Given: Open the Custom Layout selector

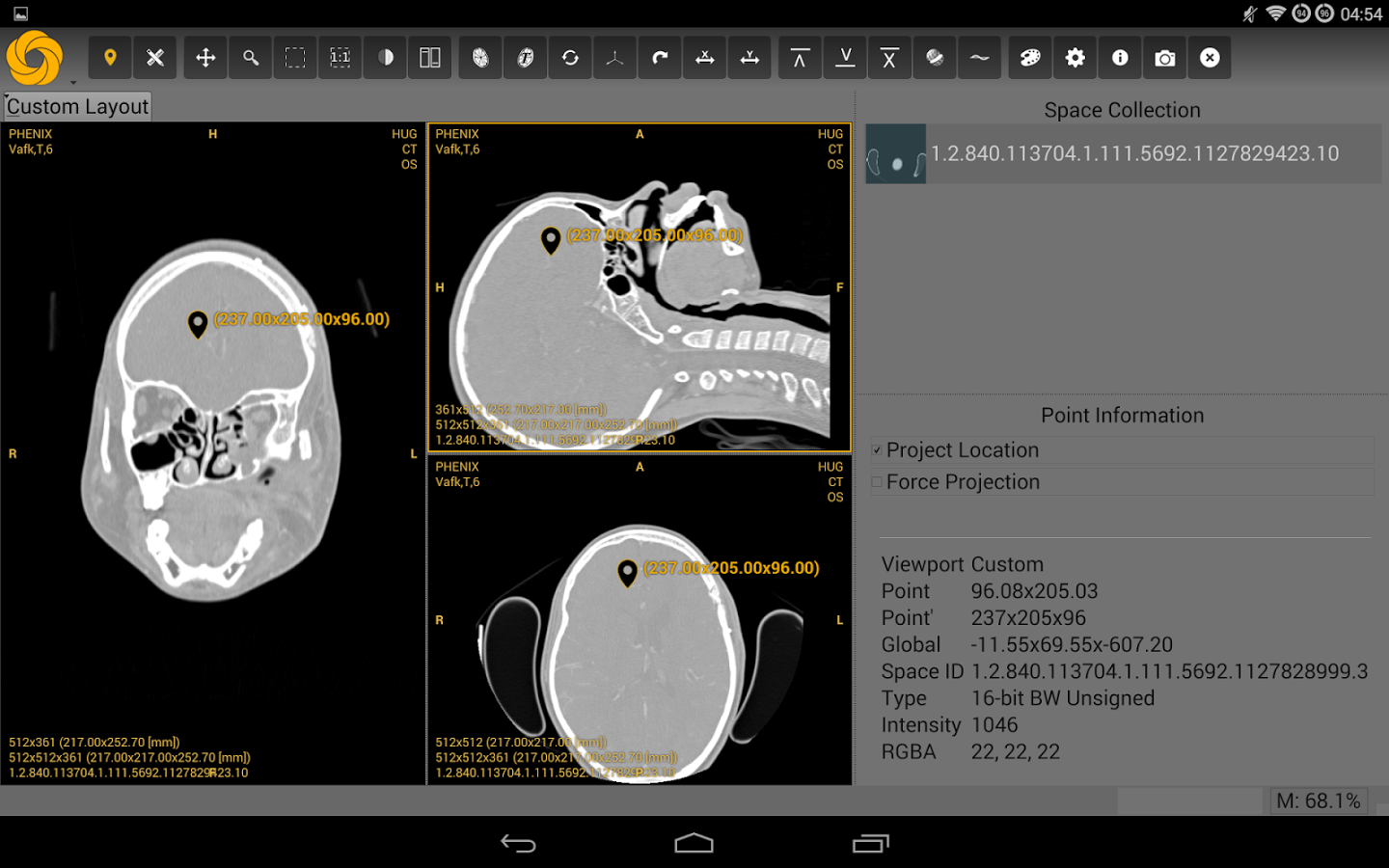Looking at the screenshot, I should click(77, 106).
